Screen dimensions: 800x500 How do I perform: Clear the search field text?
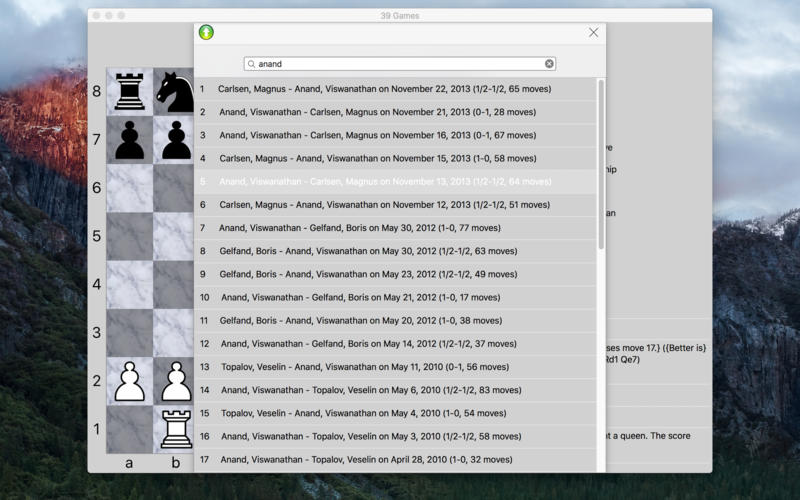pyautogui.click(x=549, y=64)
